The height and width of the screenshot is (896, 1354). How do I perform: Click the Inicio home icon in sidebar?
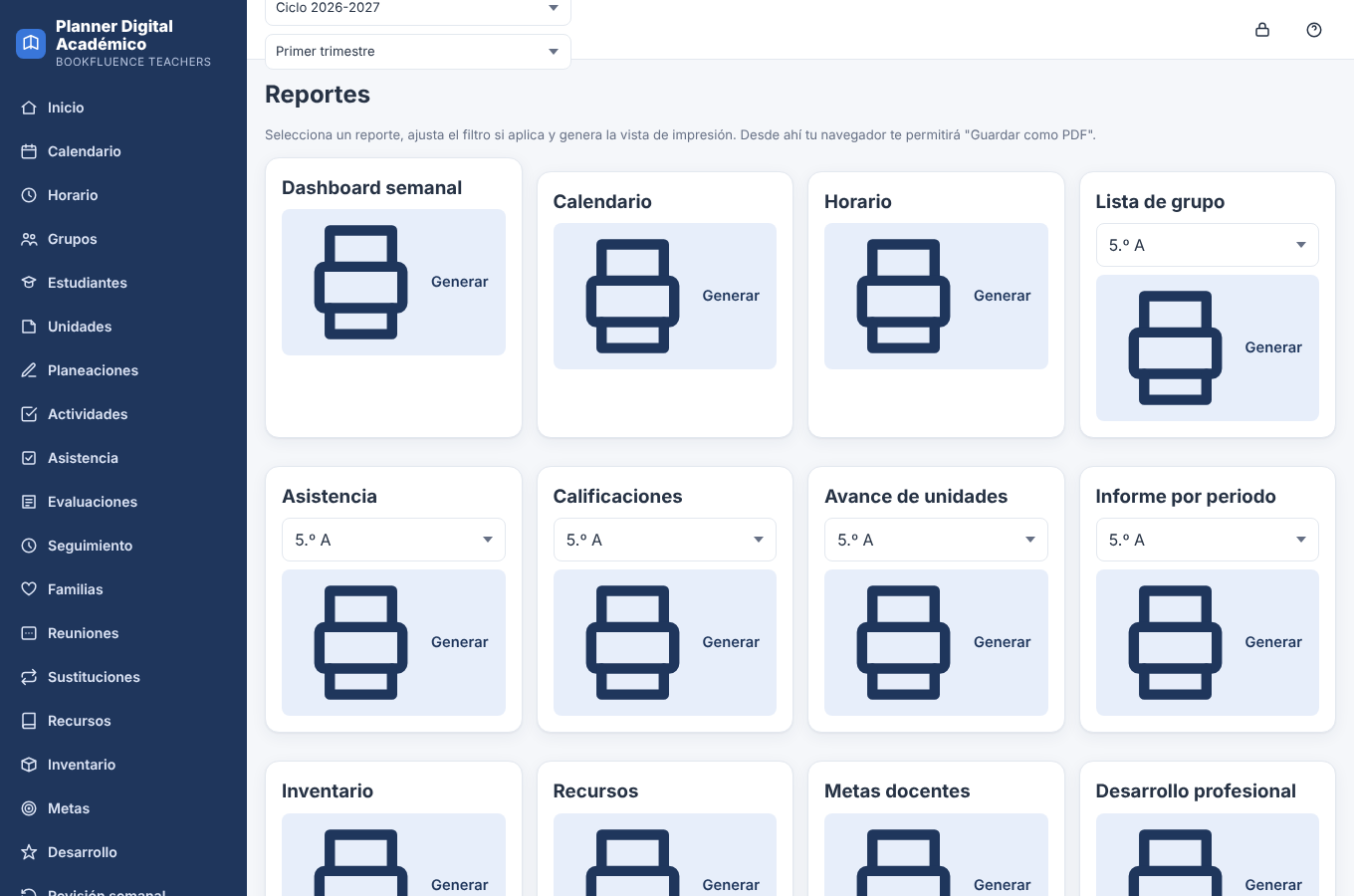coord(29,108)
